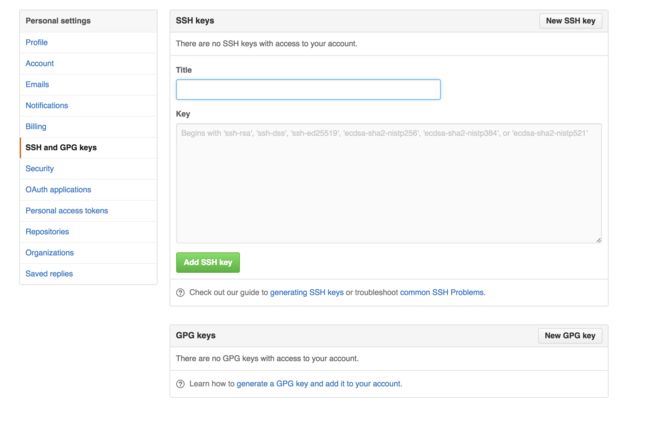Go to OAuth applications

click(58, 190)
